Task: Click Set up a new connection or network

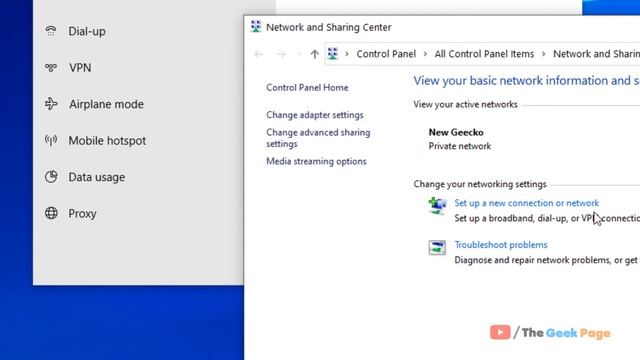Action: point(527,203)
